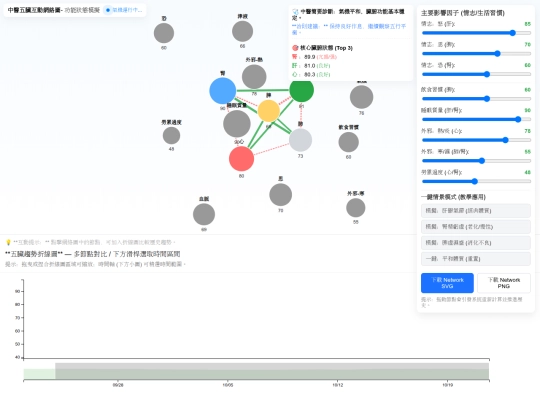The width and height of the screenshot is (540, 405).
Task: Click the value 85 beside the 怒 slider
Action: click(x=527, y=24)
